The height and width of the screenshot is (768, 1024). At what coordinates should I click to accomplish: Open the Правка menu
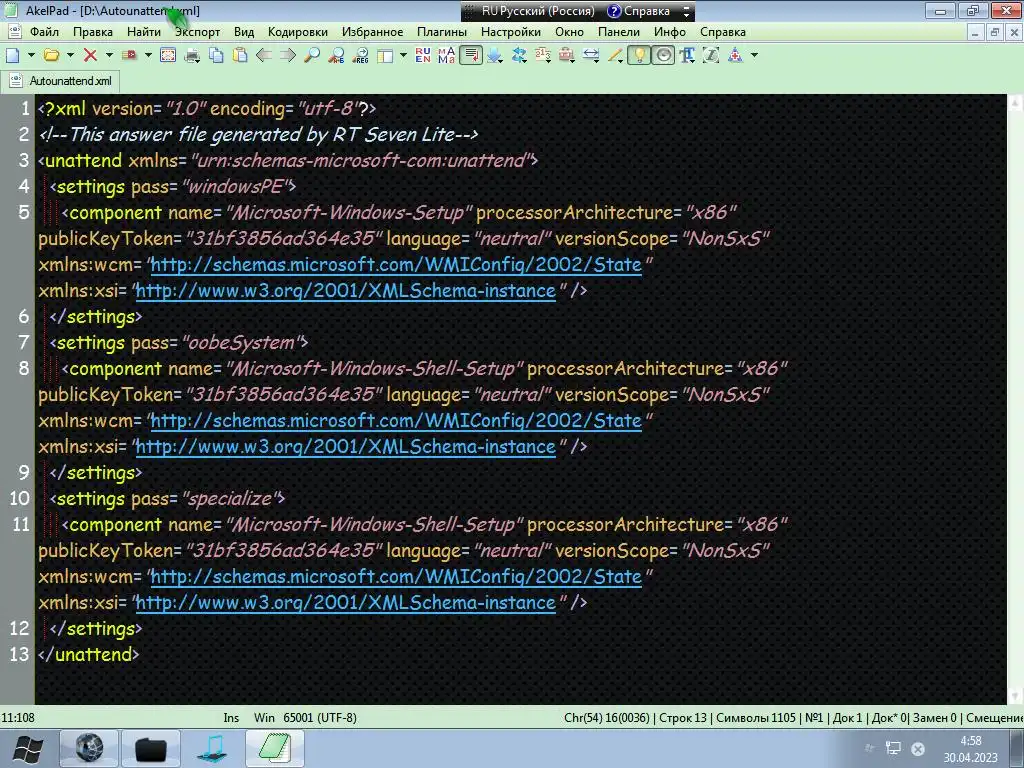point(93,32)
